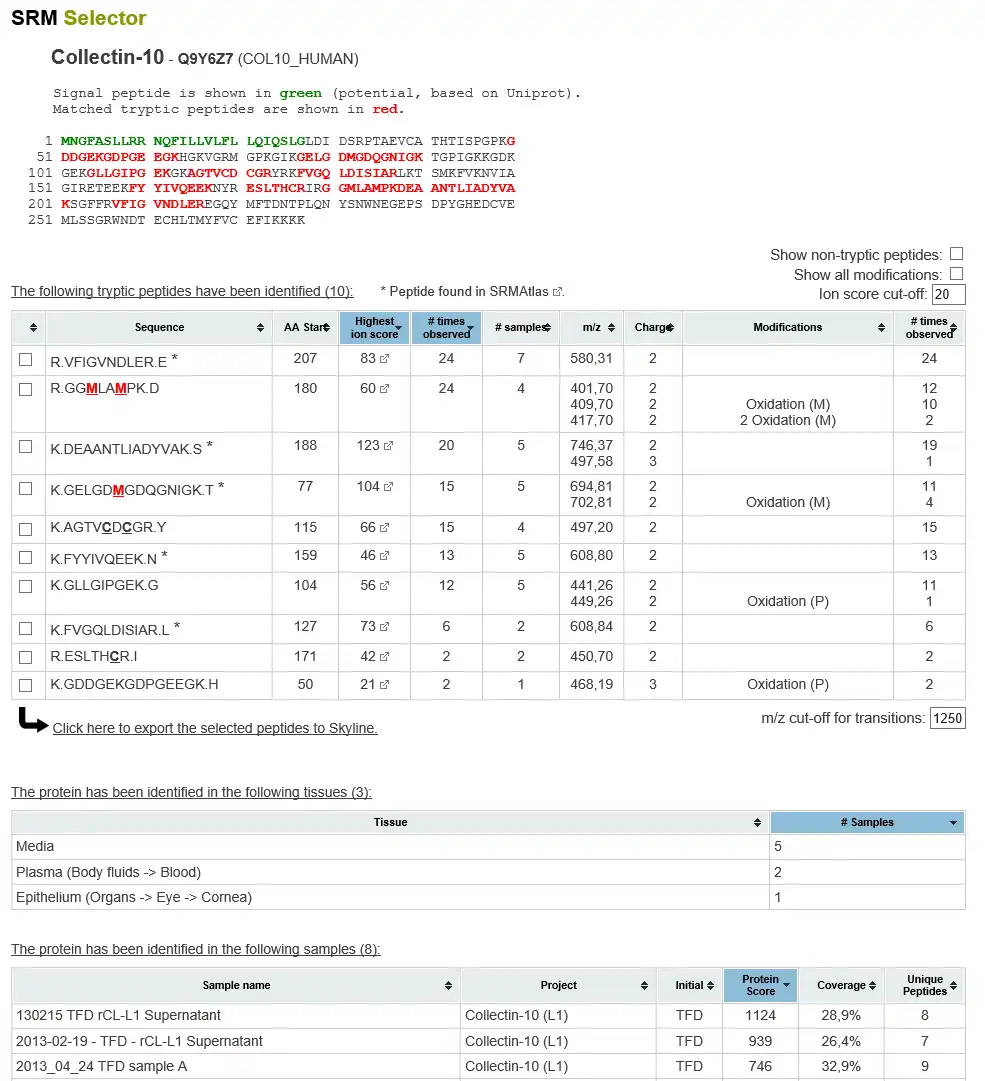Open external link icon next to ion score 56
985x1081 pixels.
click(x=385, y=585)
